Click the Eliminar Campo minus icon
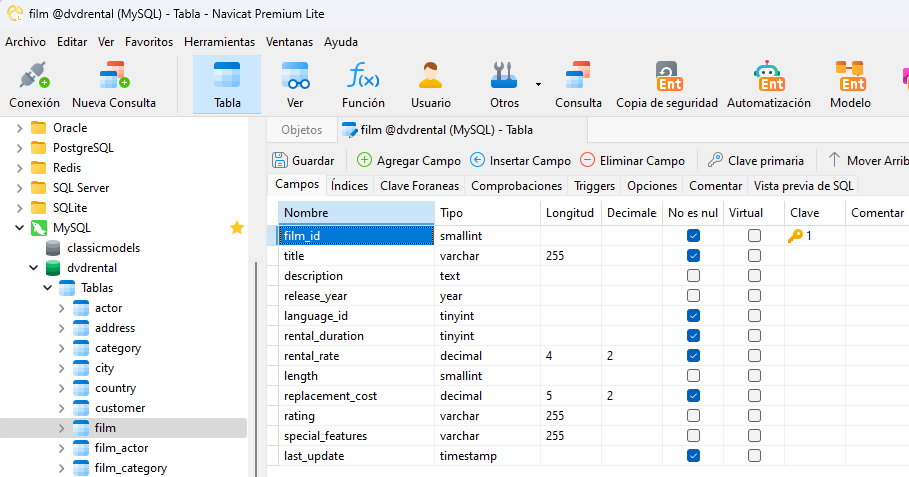The image size is (909, 477). point(587,160)
